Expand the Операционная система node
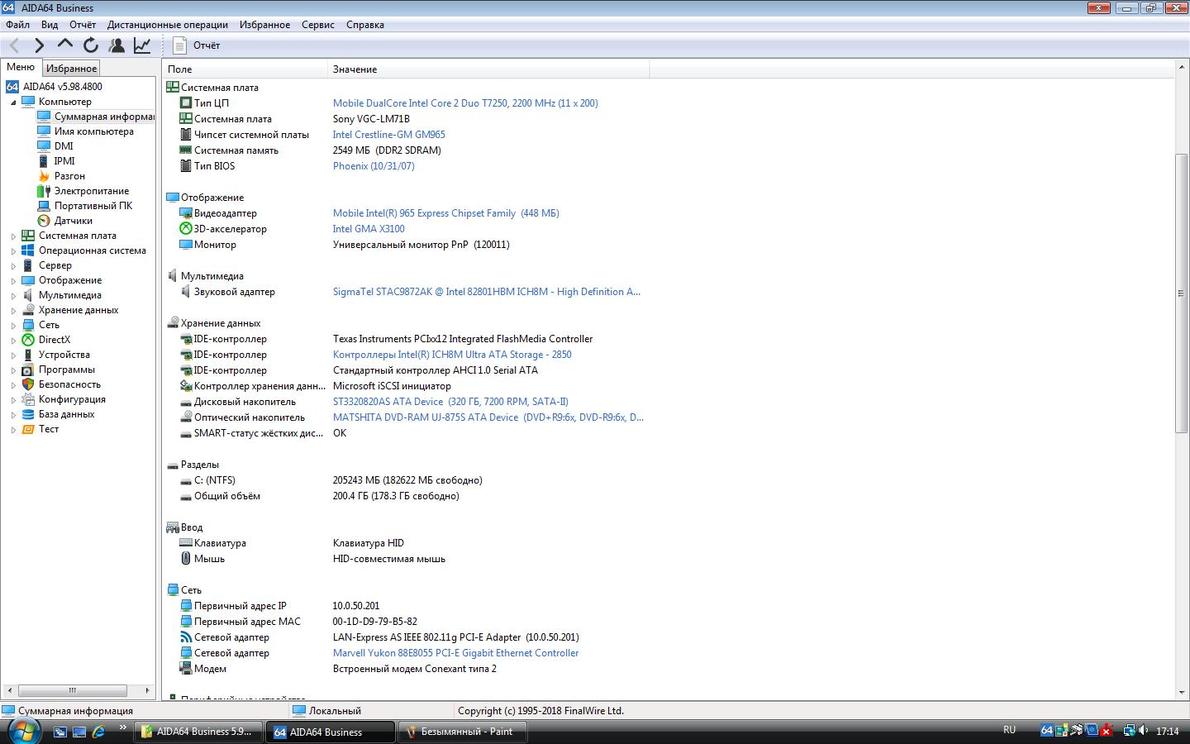Viewport: 1190px width, 744px height. tap(13, 251)
